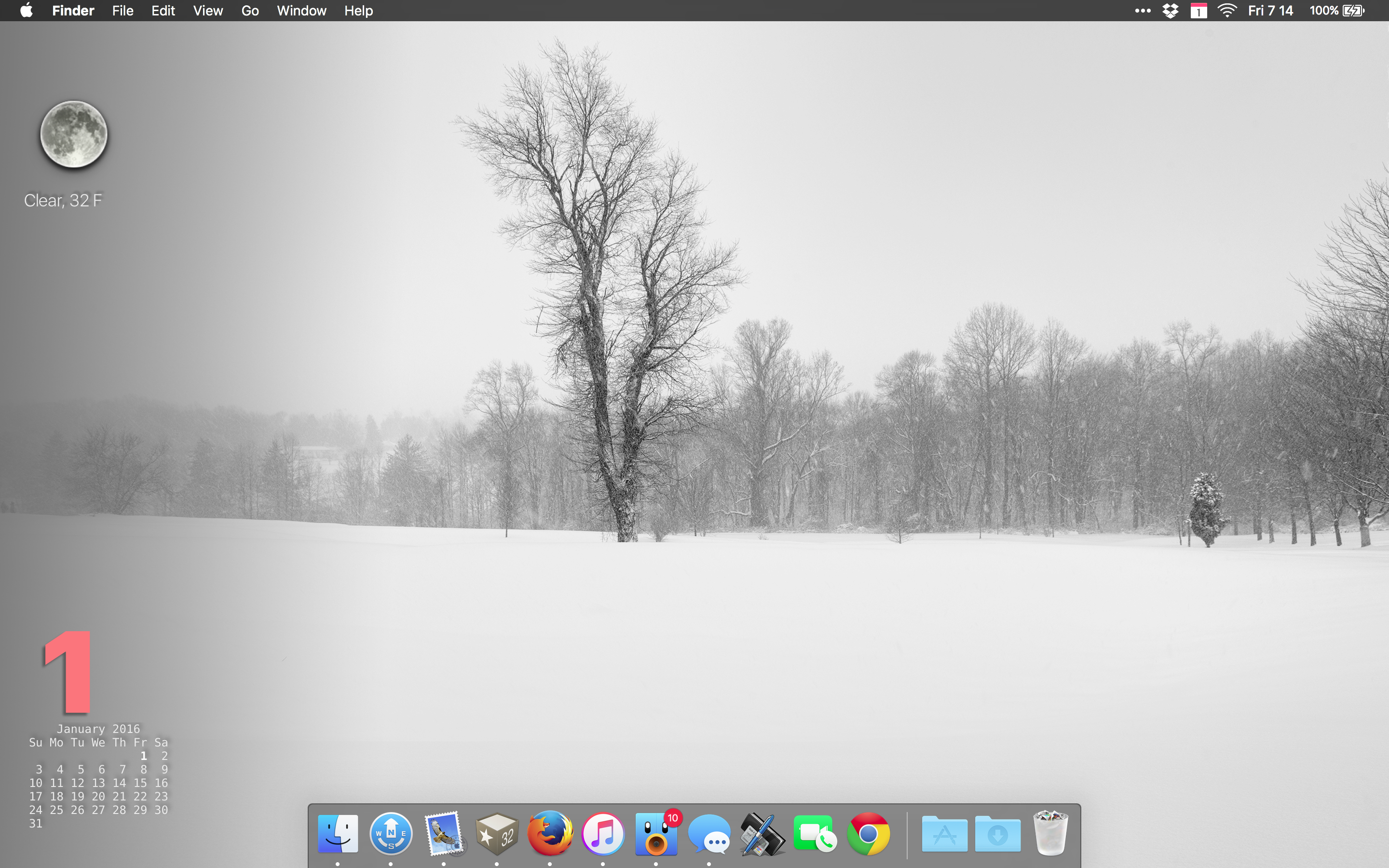The height and width of the screenshot is (868, 1389).
Task: Open the Messages app in Dock
Action: click(709, 835)
